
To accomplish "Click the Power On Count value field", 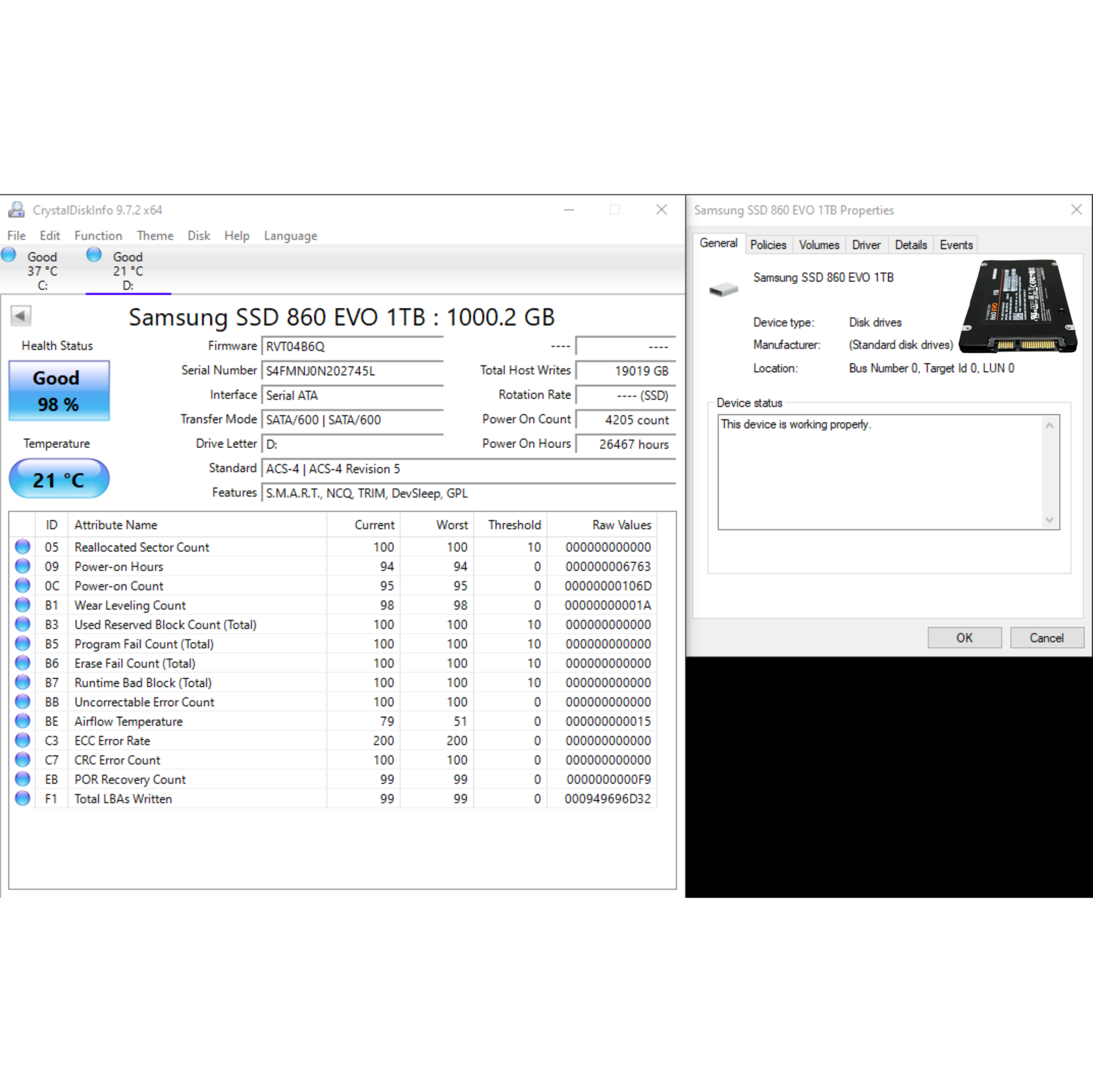I will tap(626, 420).
